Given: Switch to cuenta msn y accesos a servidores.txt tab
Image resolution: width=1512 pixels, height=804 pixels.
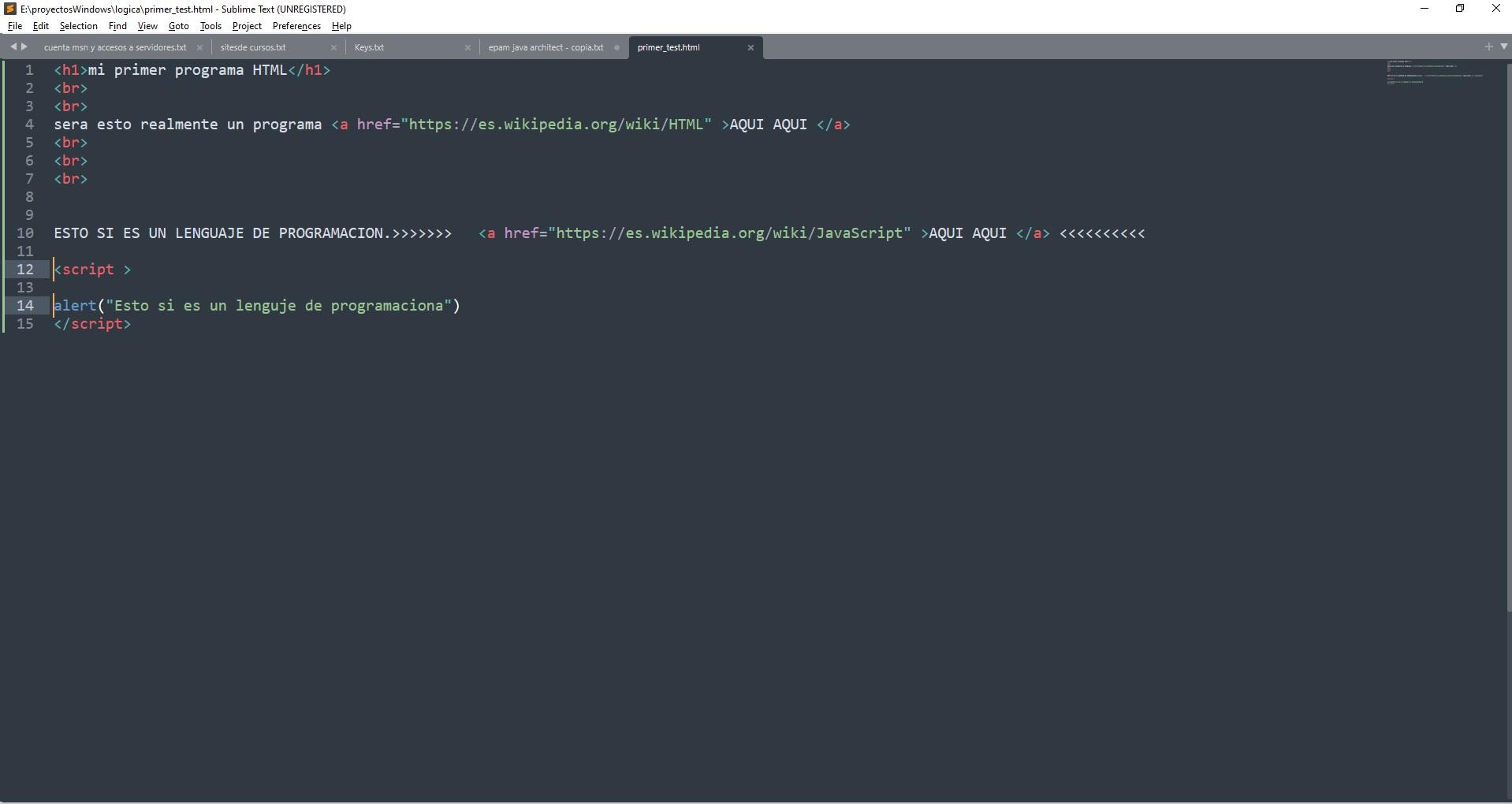Looking at the screenshot, I should click(x=115, y=47).
